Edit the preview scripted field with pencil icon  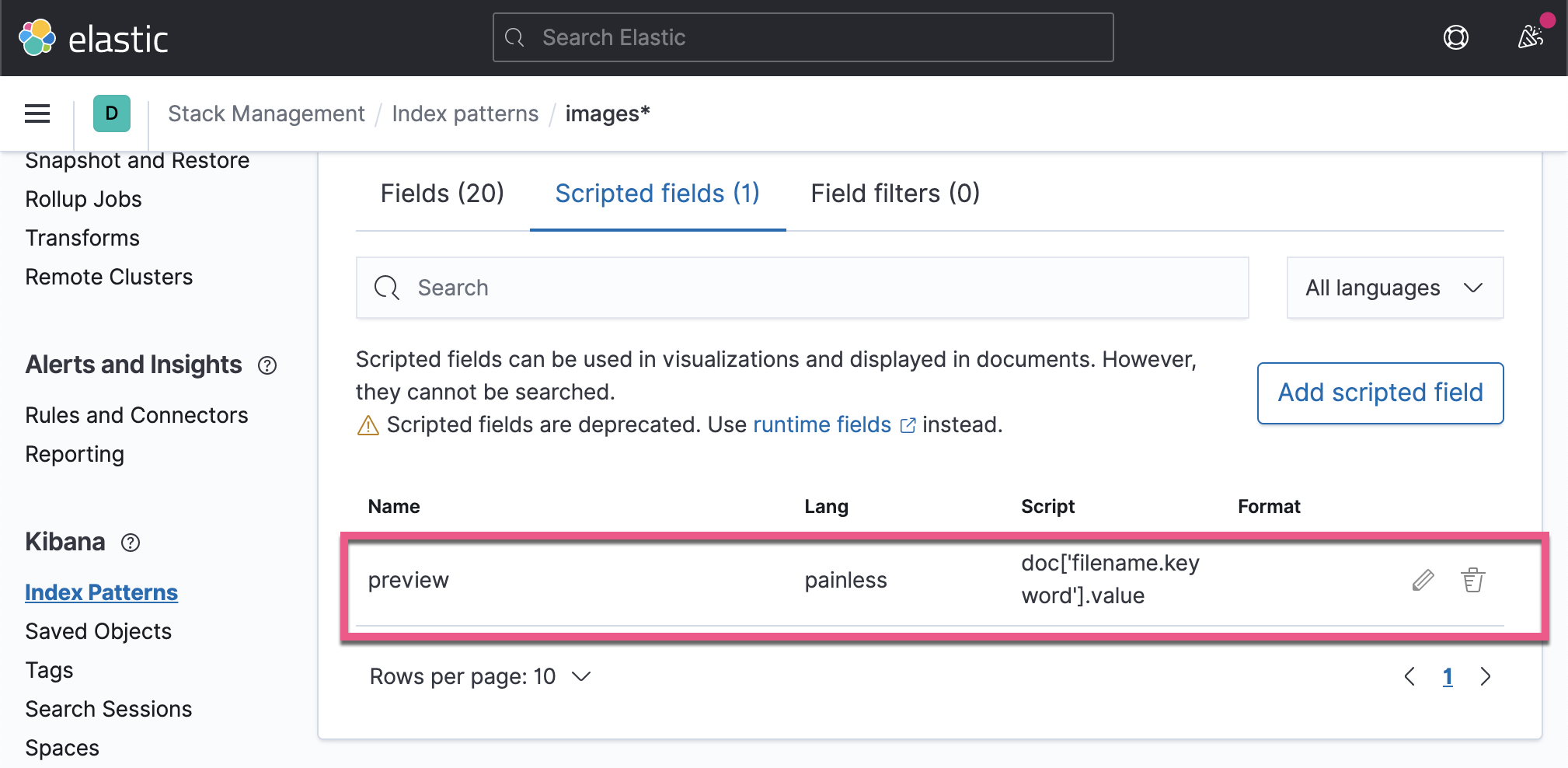pyautogui.click(x=1423, y=579)
